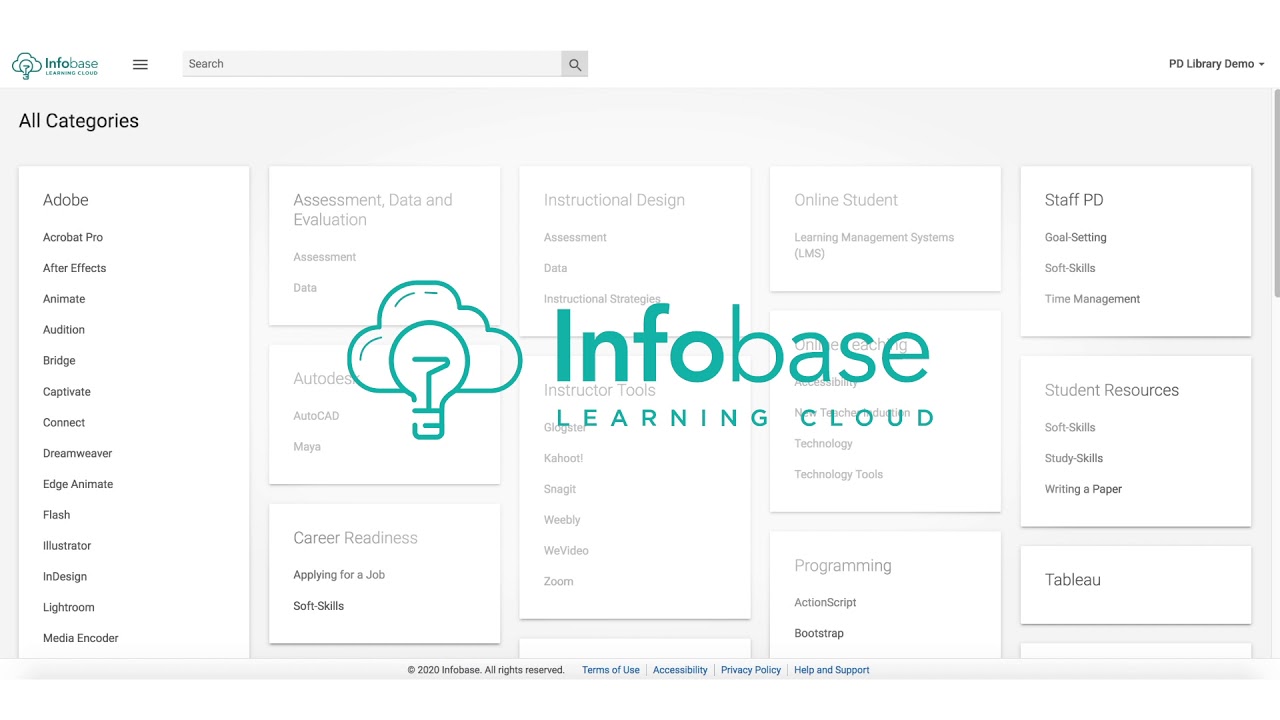Image resolution: width=1280 pixels, height=720 pixels.
Task: Click the Tableau card heading
Action: [x=1073, y=580]
